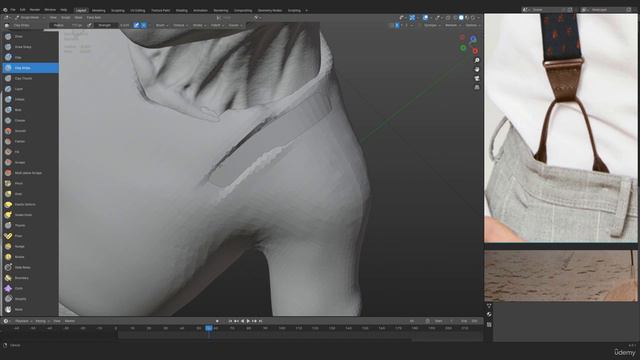Viewport: 640px width, 360px height.
Task: Select the Flatten brush
Action: 30,141
